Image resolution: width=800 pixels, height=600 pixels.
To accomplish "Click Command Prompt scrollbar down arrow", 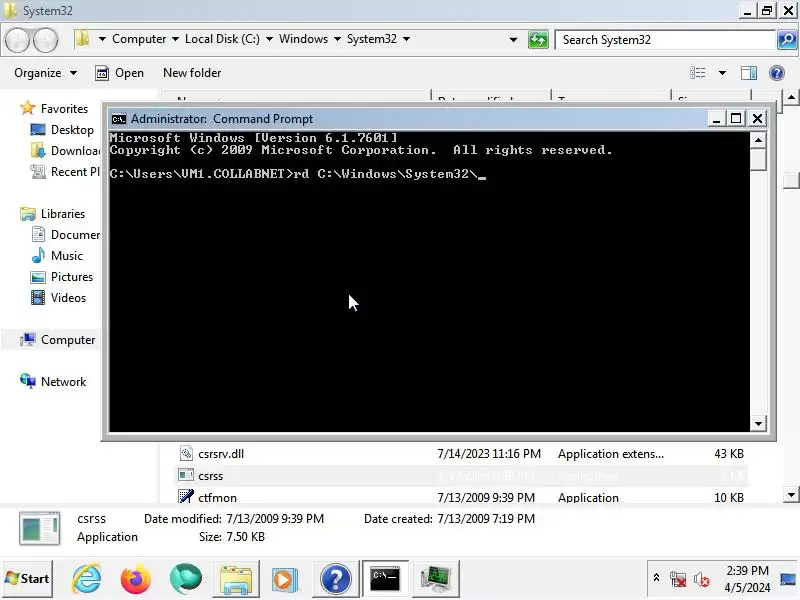I will coord(758,423).
